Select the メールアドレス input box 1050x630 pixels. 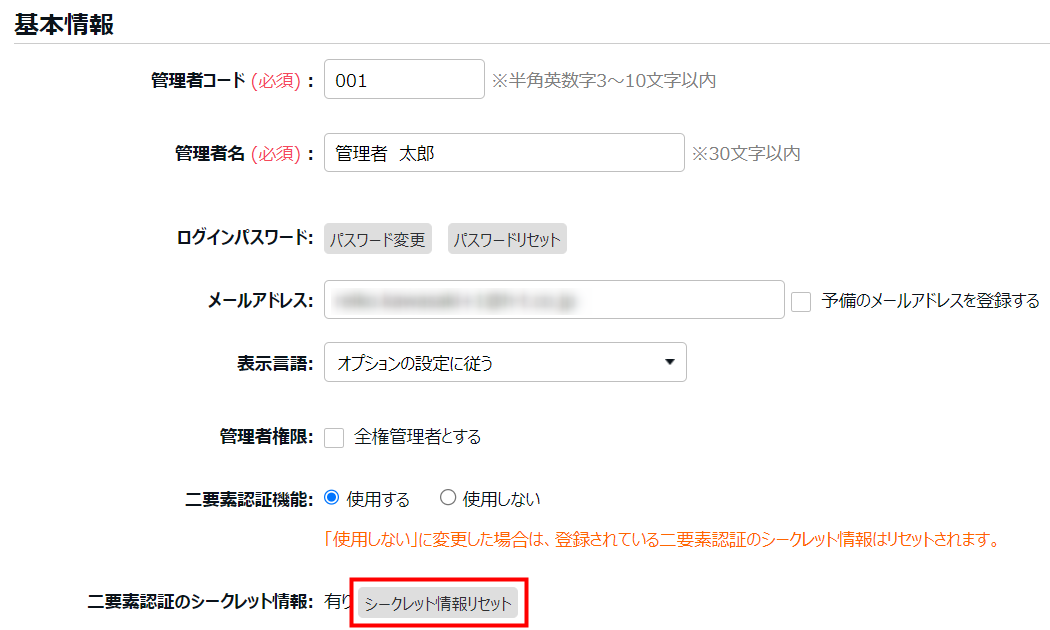click(554, 300)
